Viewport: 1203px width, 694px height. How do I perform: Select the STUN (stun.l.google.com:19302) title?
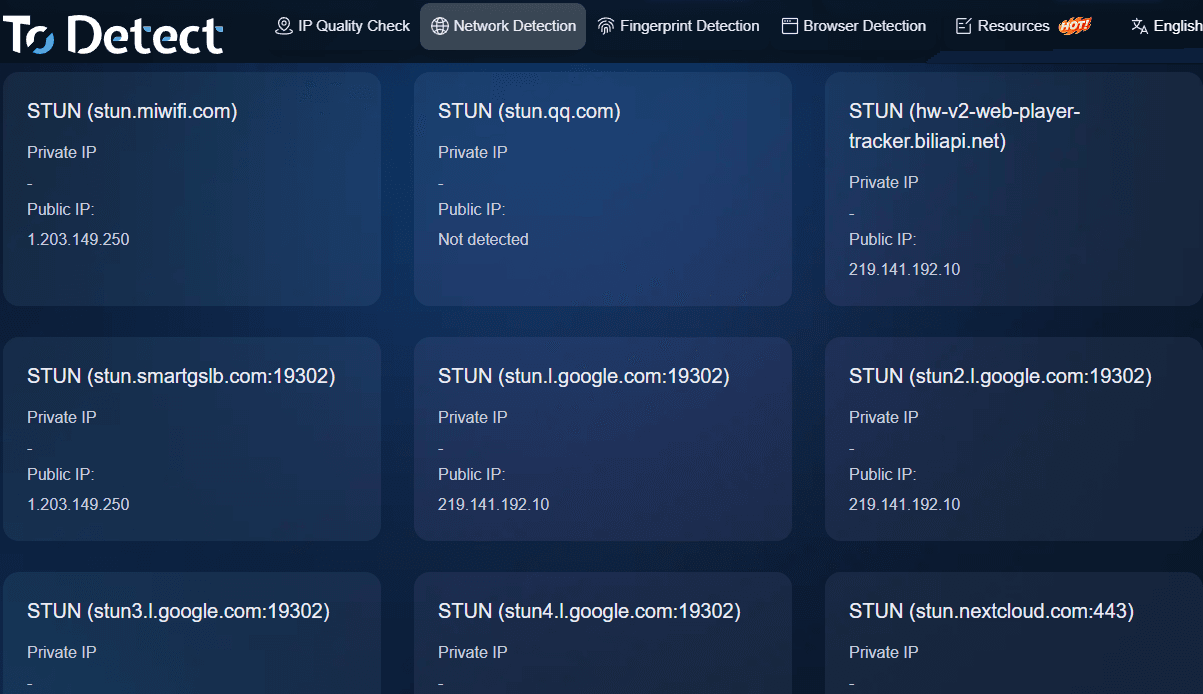coord(584,376)
